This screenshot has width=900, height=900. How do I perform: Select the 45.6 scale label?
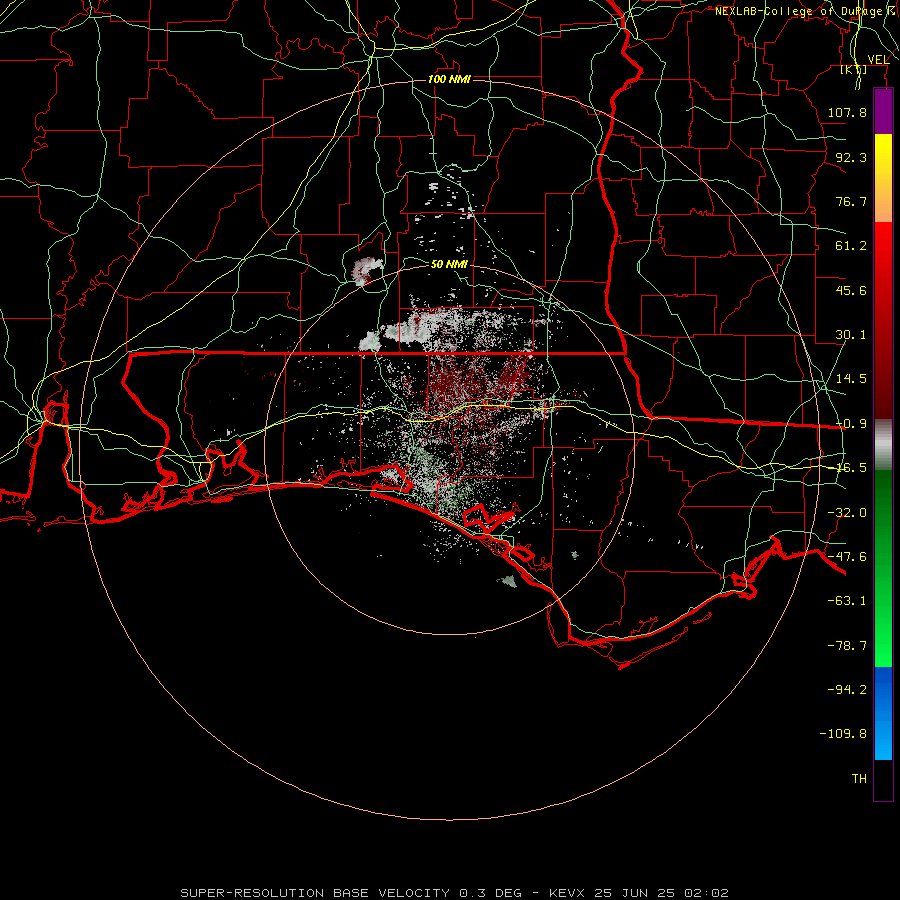click(851, 290)
